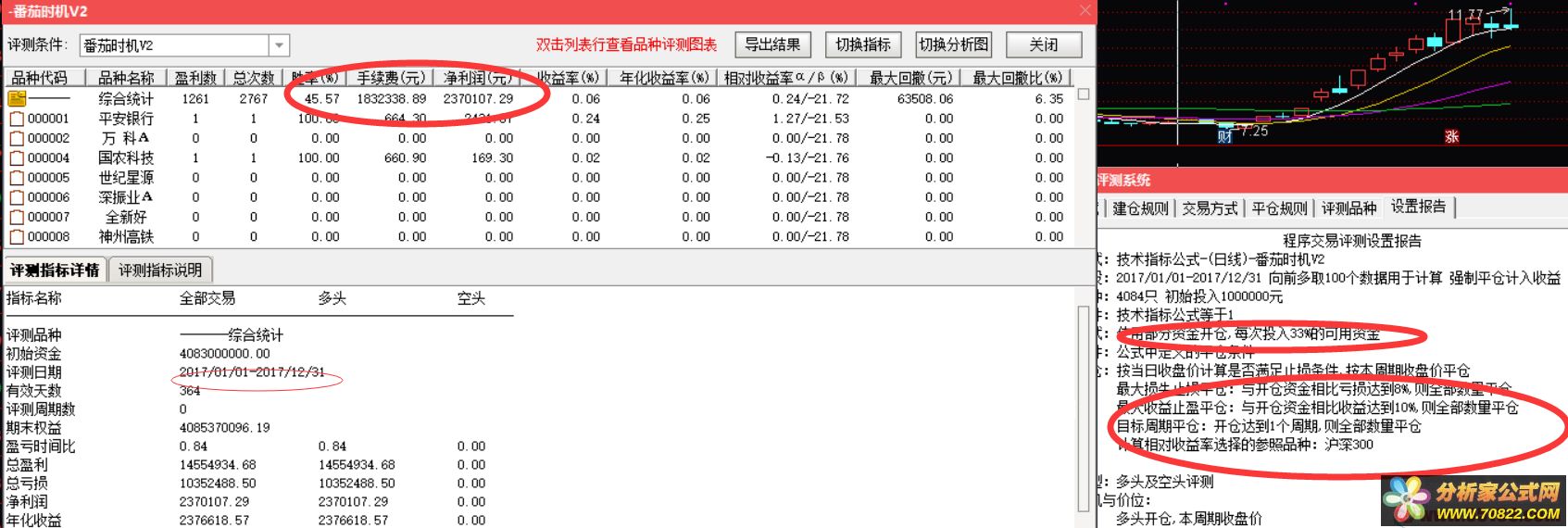The width and height of the screenshot is (1568, 528).
Task: Click the 2370107.29 net profit cell in 综合统计 row
Action: tap(478, 98)
